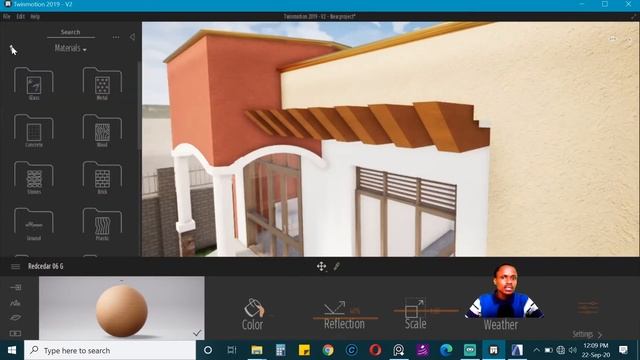Open the viewport options ellipsis
640x360 pixels.
tap(613, 39)
